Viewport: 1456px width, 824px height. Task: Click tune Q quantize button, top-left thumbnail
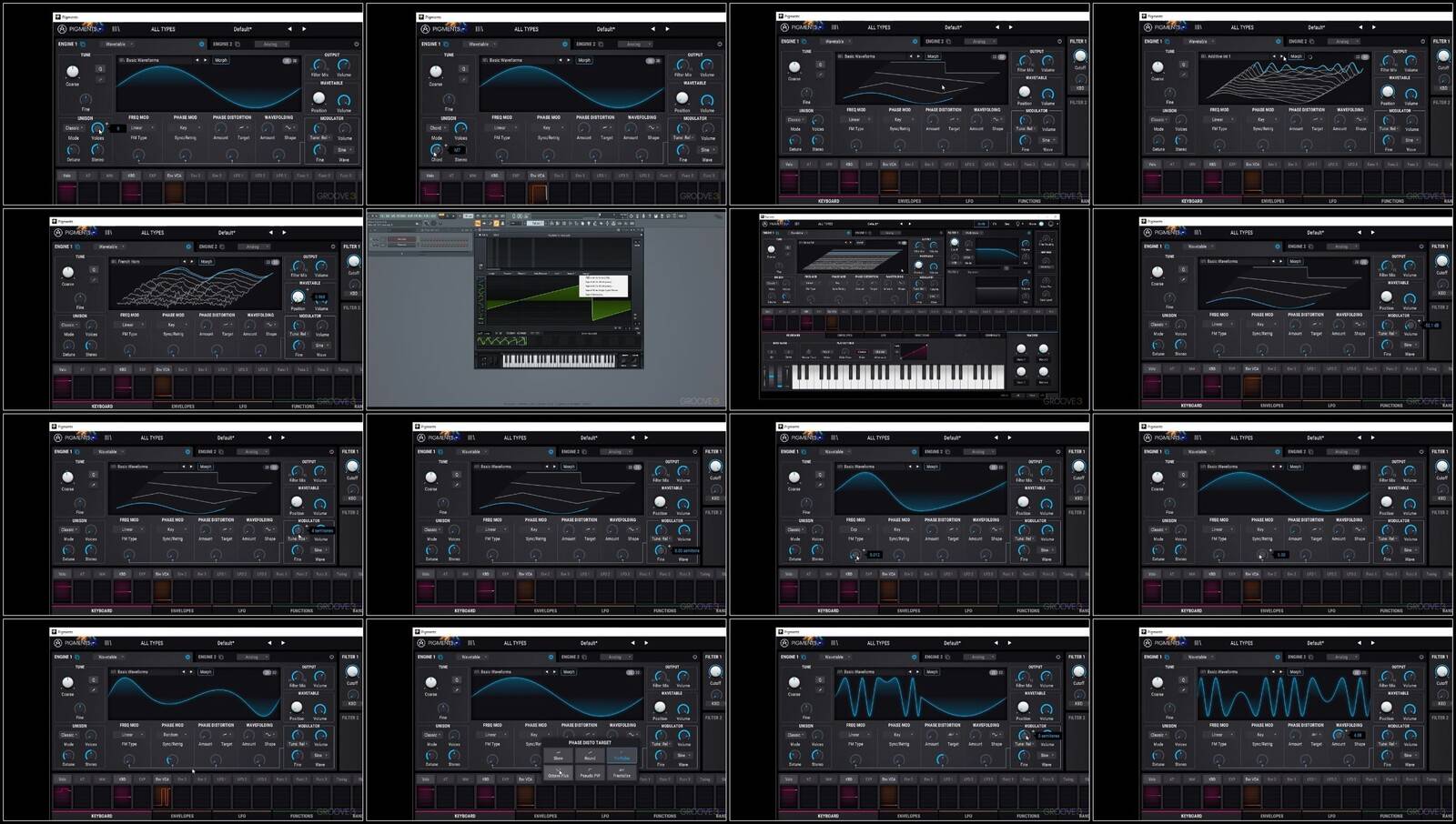click(100, 69)
